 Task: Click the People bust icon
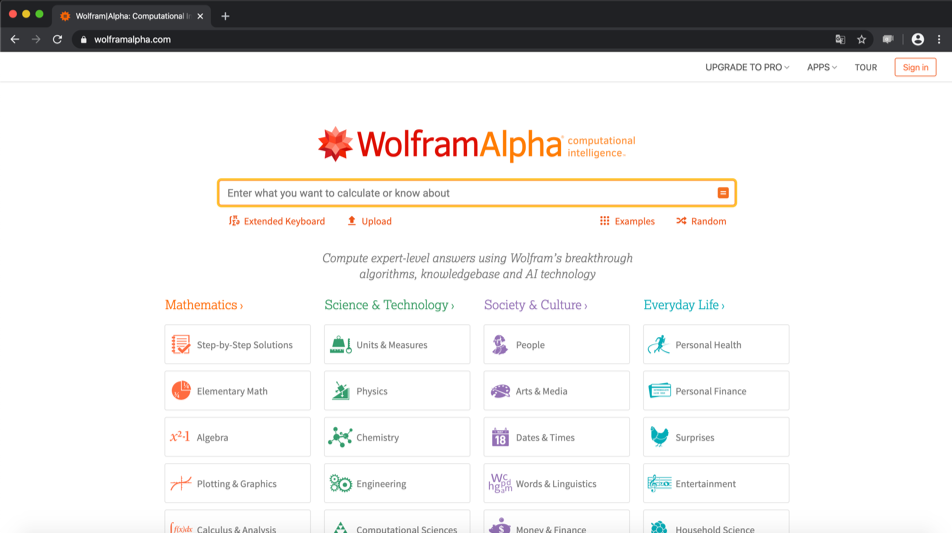pyautogui.click(x=500, y=344)
